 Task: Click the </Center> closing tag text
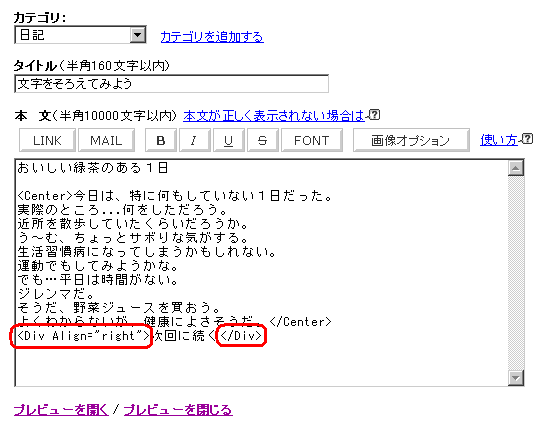click(x=301, y=322)
